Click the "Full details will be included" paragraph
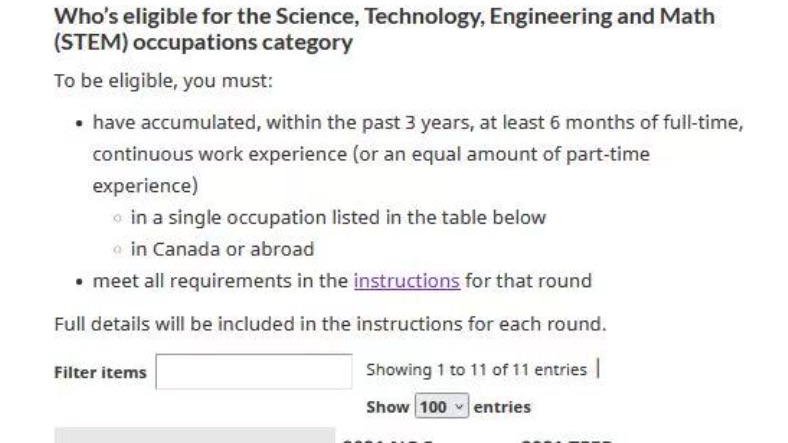Image resolution: width=788 pixels, height=443 pixels. [x=330, y=324]
